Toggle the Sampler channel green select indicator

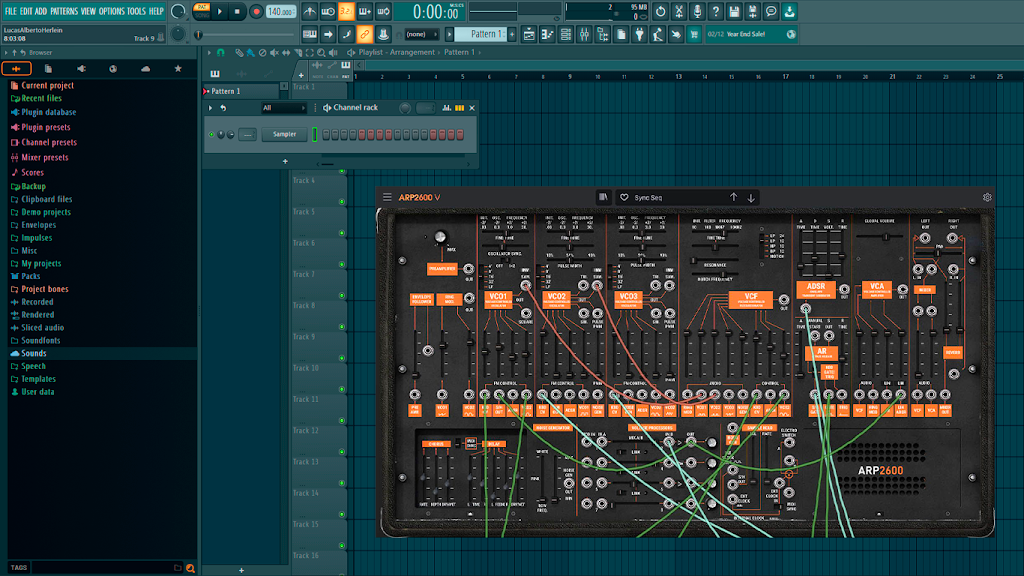click(315, 134)
